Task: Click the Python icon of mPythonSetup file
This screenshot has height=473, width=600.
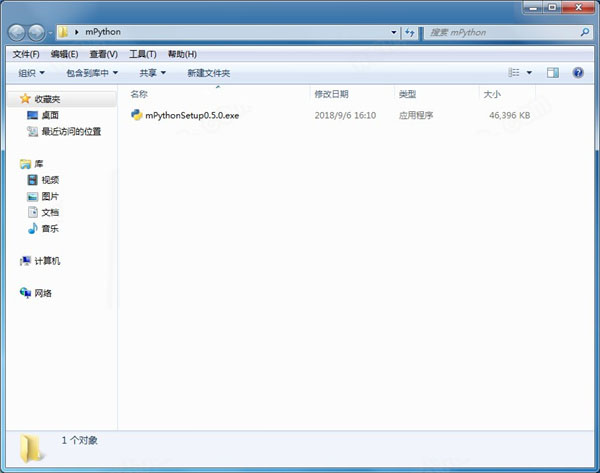Action: click(x=137, y=115)
